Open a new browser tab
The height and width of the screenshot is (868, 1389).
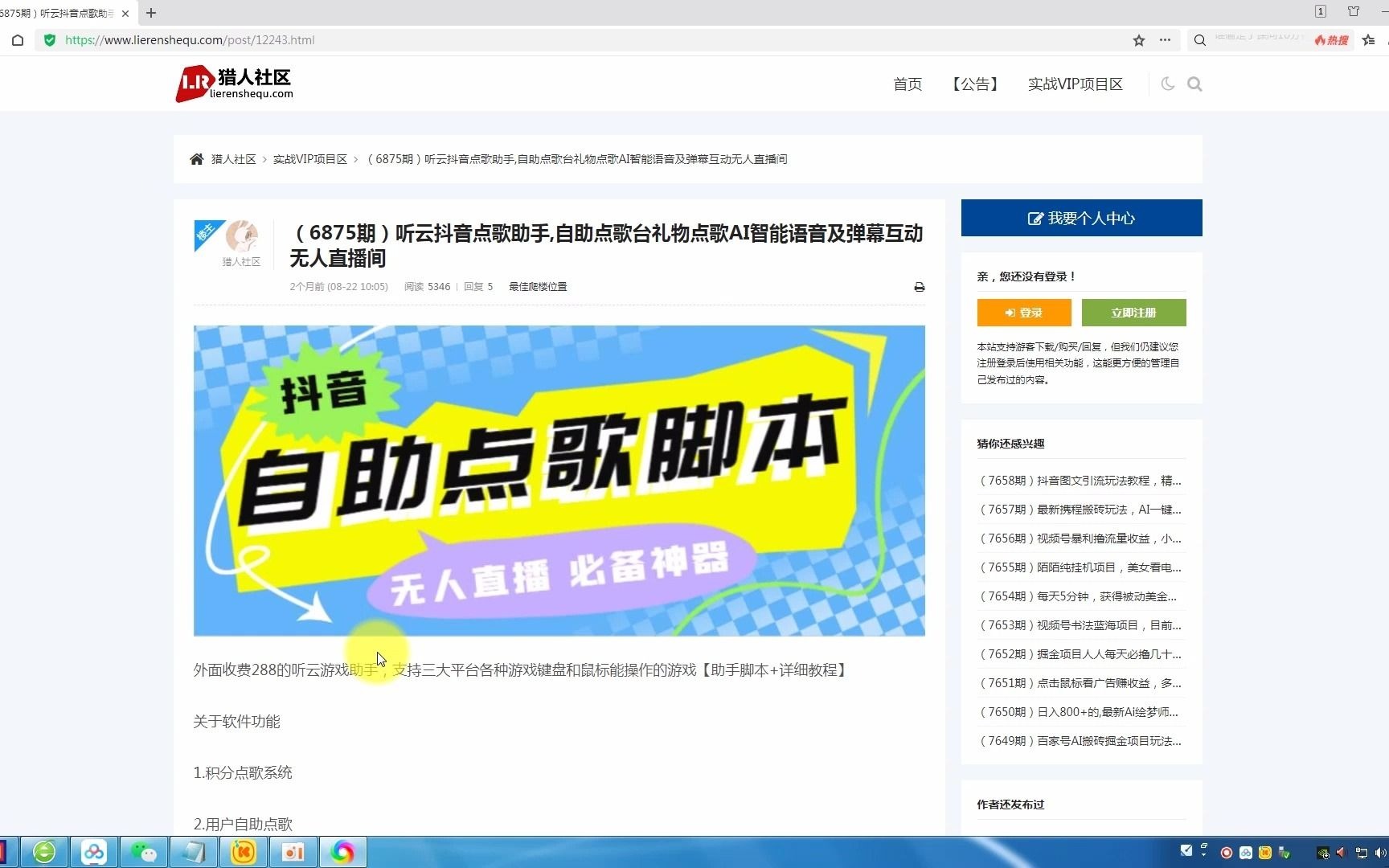151,13
